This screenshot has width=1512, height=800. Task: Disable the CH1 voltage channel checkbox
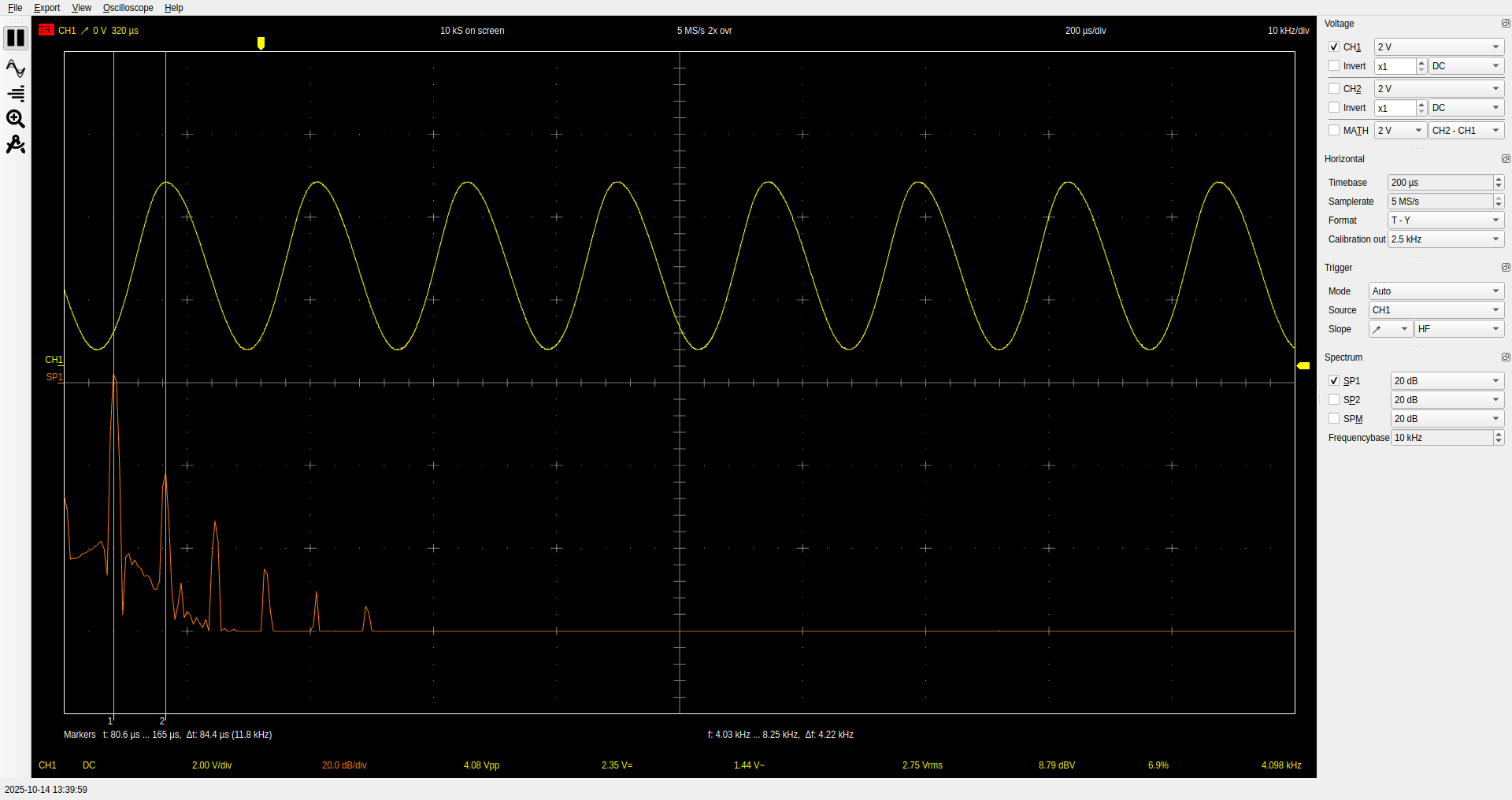coord(1334,47)
